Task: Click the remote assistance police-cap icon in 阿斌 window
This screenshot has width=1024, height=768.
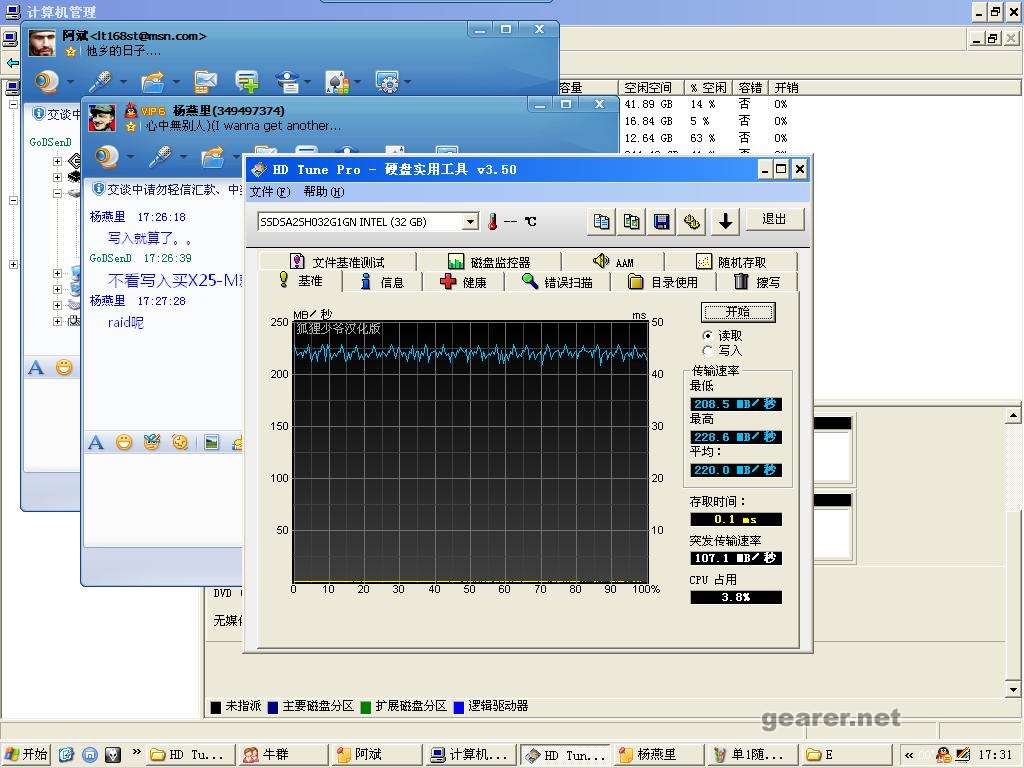Action: pos(287,82)
